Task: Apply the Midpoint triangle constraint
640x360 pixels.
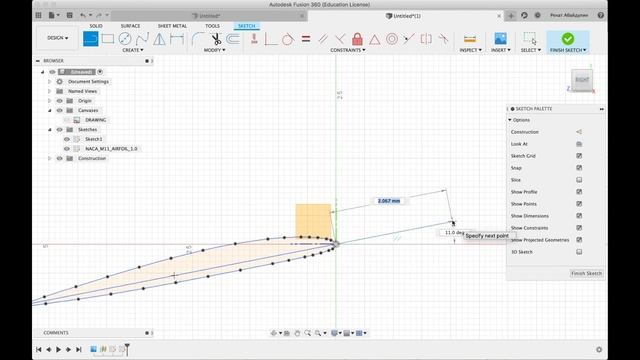Action: tap(374, 39)
